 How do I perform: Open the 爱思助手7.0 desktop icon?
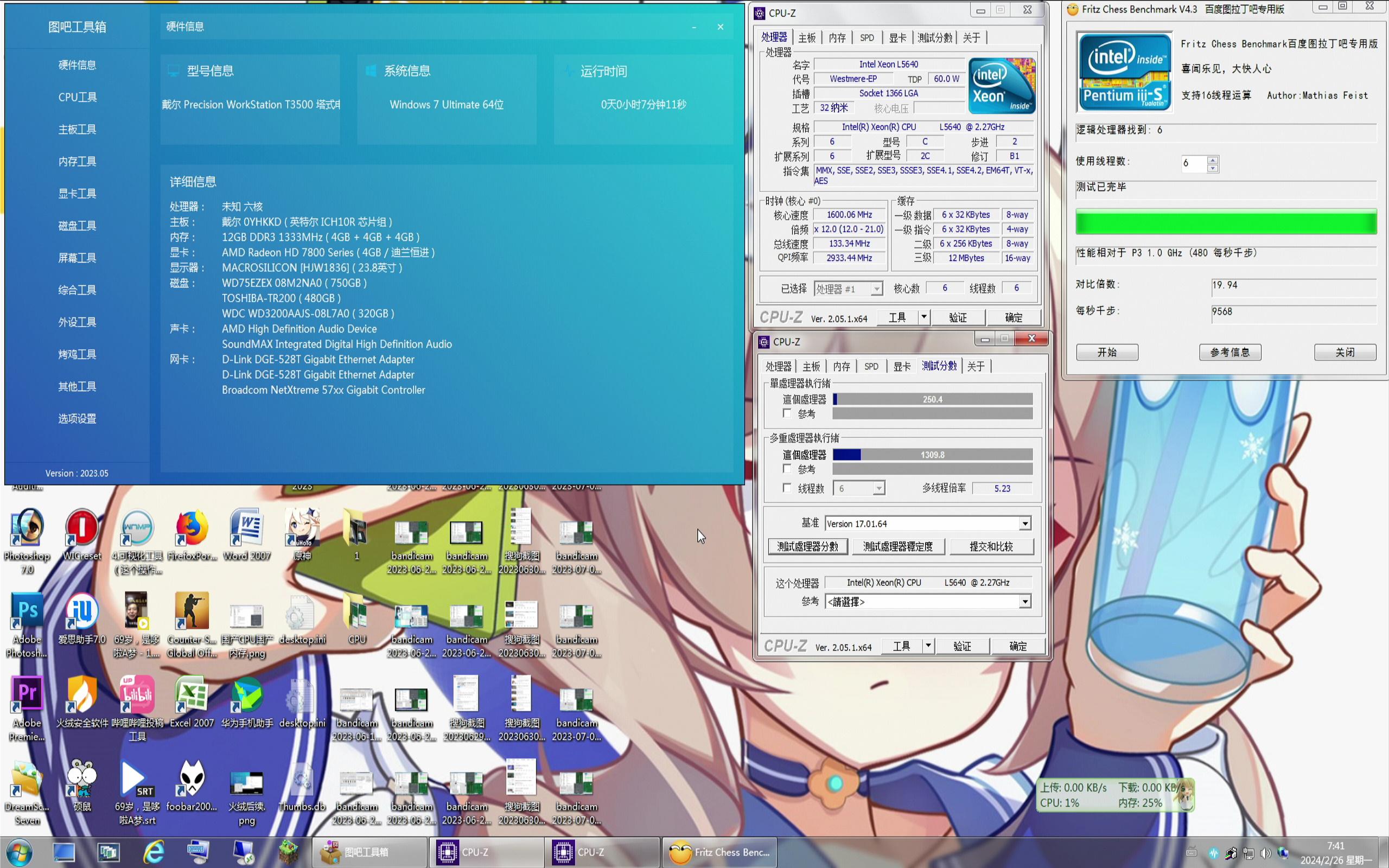point(81,618)
